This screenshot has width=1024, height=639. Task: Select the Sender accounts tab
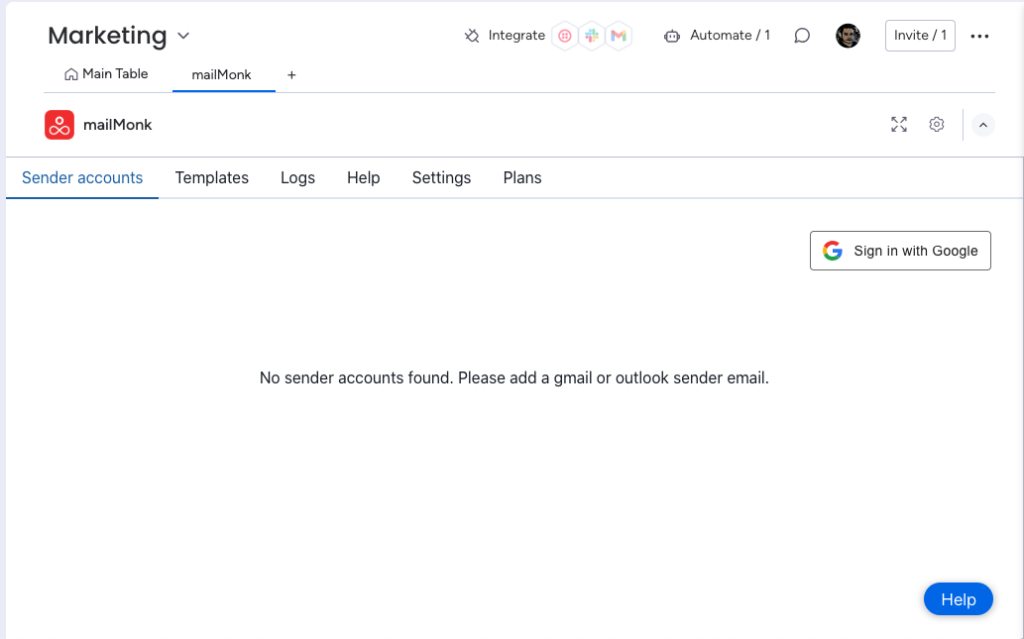pyautogui.click(x=82, y=178)
